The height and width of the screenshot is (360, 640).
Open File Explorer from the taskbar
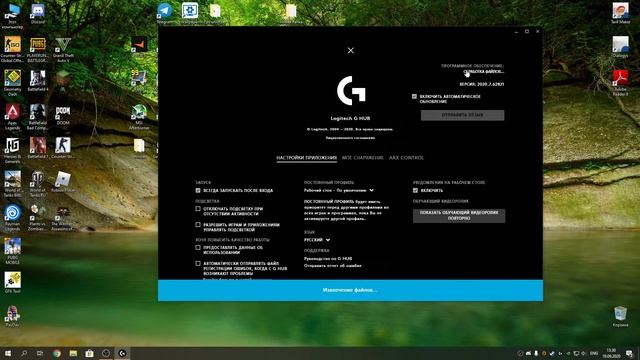click(73, 353)
